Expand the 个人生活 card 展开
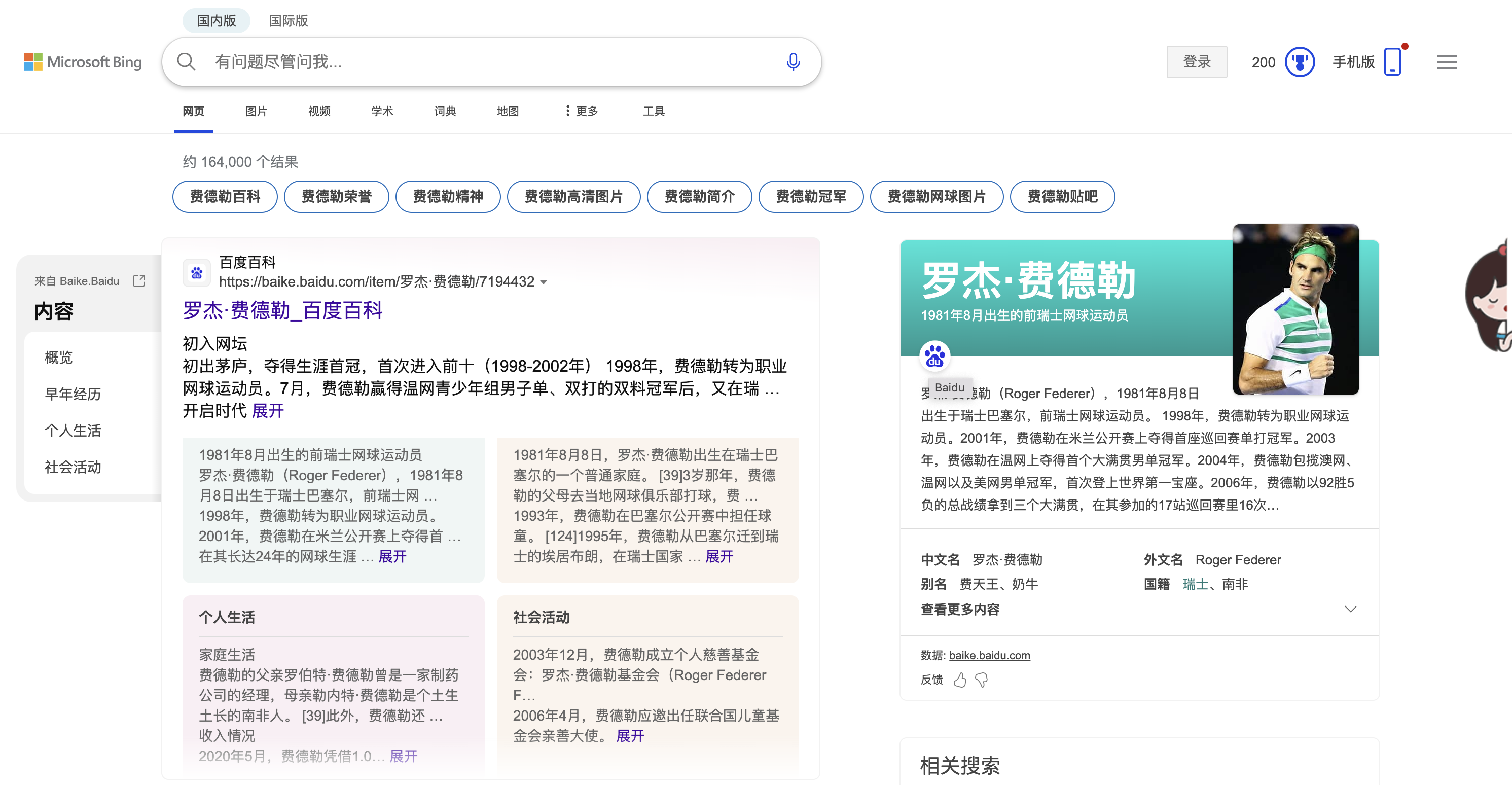This screenshot has height=785, width=1512. click(x=403, y=756)
